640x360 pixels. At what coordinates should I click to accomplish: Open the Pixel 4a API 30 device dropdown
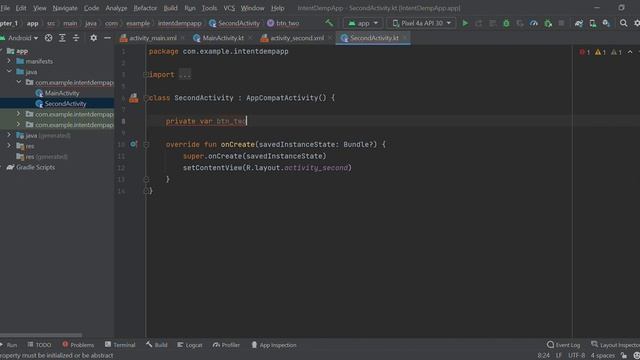pos(422,23)
